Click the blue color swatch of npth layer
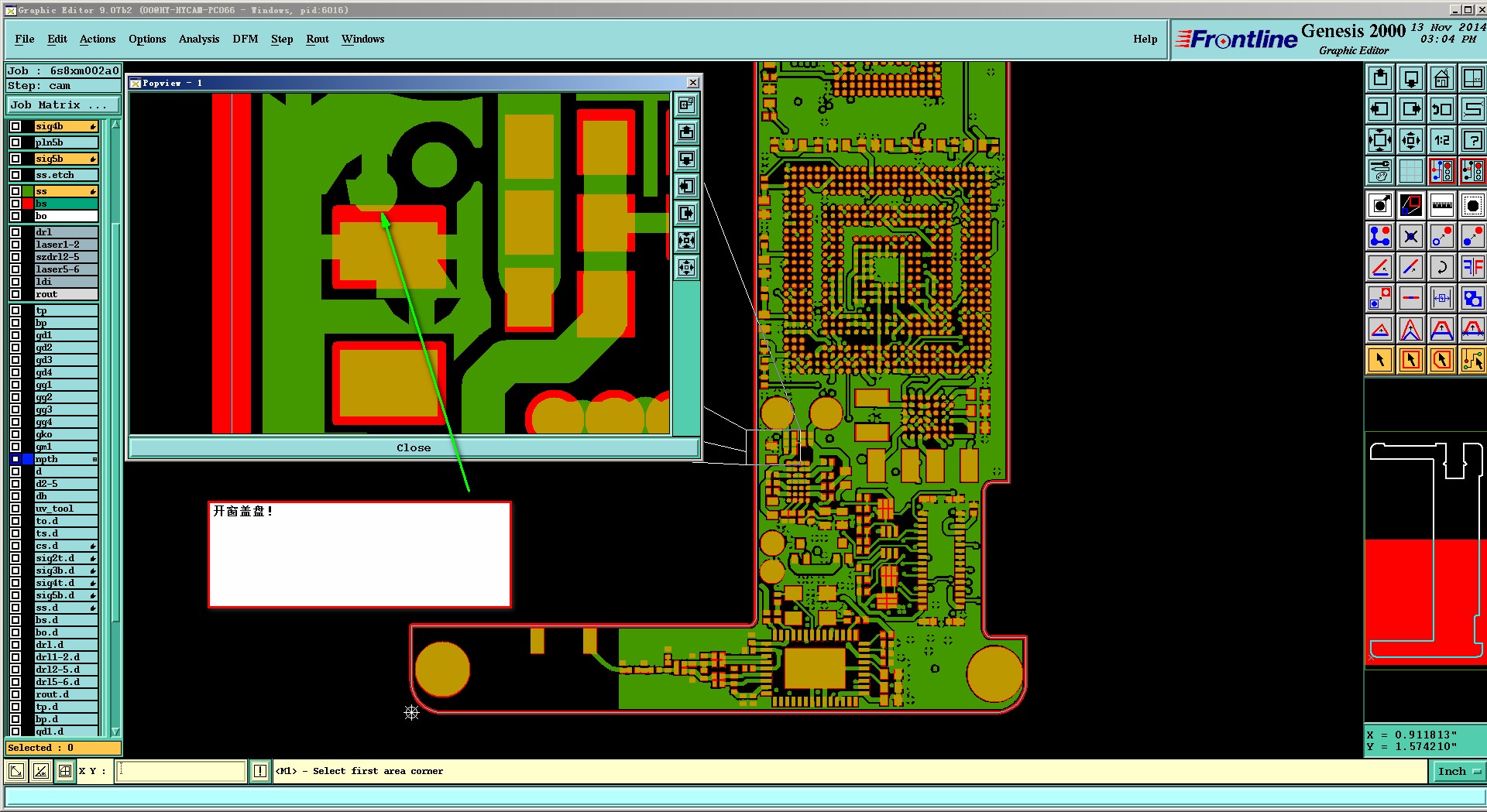The height and width of the screenshot is (812, 1487). point(29,459)
